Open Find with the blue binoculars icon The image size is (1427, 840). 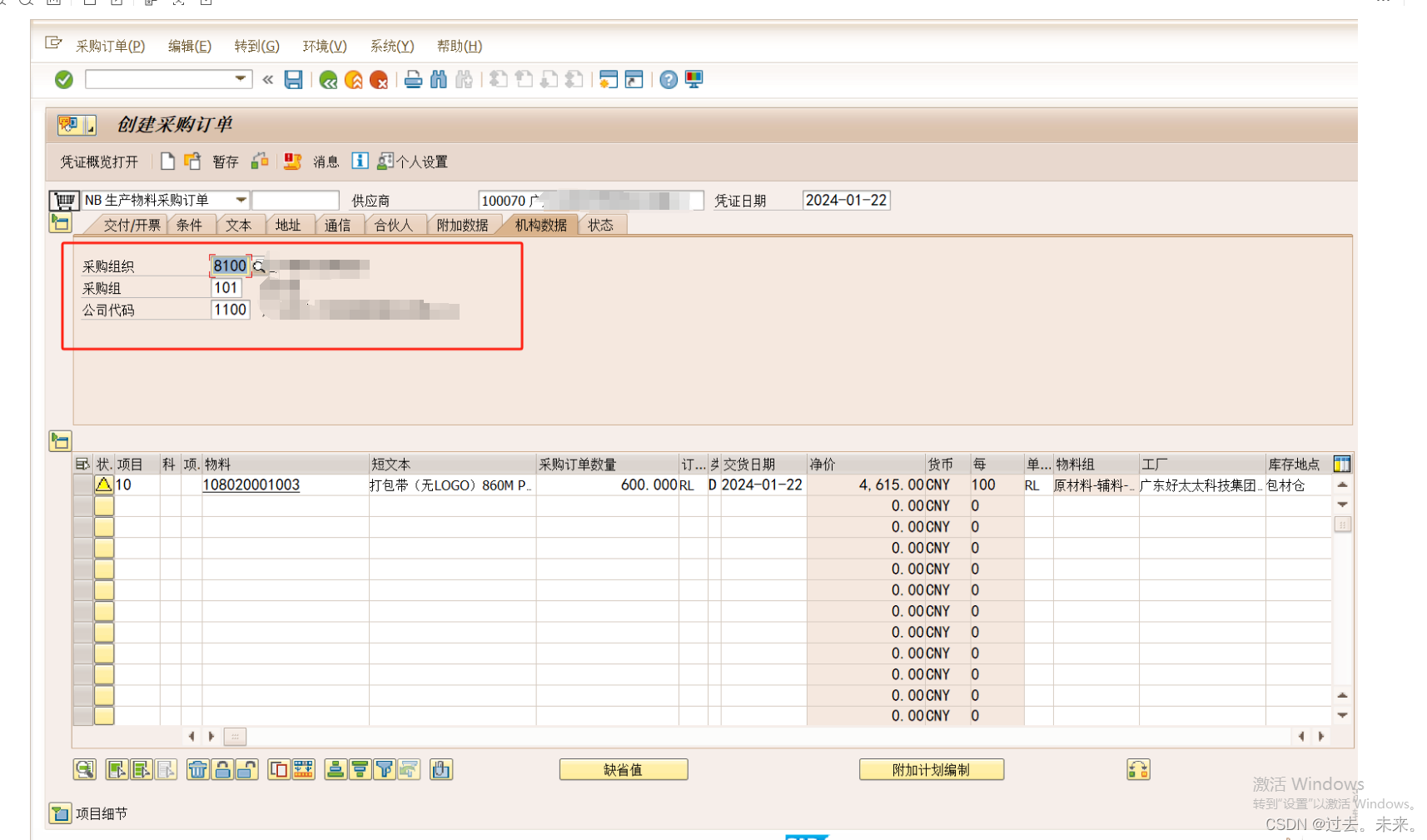tap(439, 80)
